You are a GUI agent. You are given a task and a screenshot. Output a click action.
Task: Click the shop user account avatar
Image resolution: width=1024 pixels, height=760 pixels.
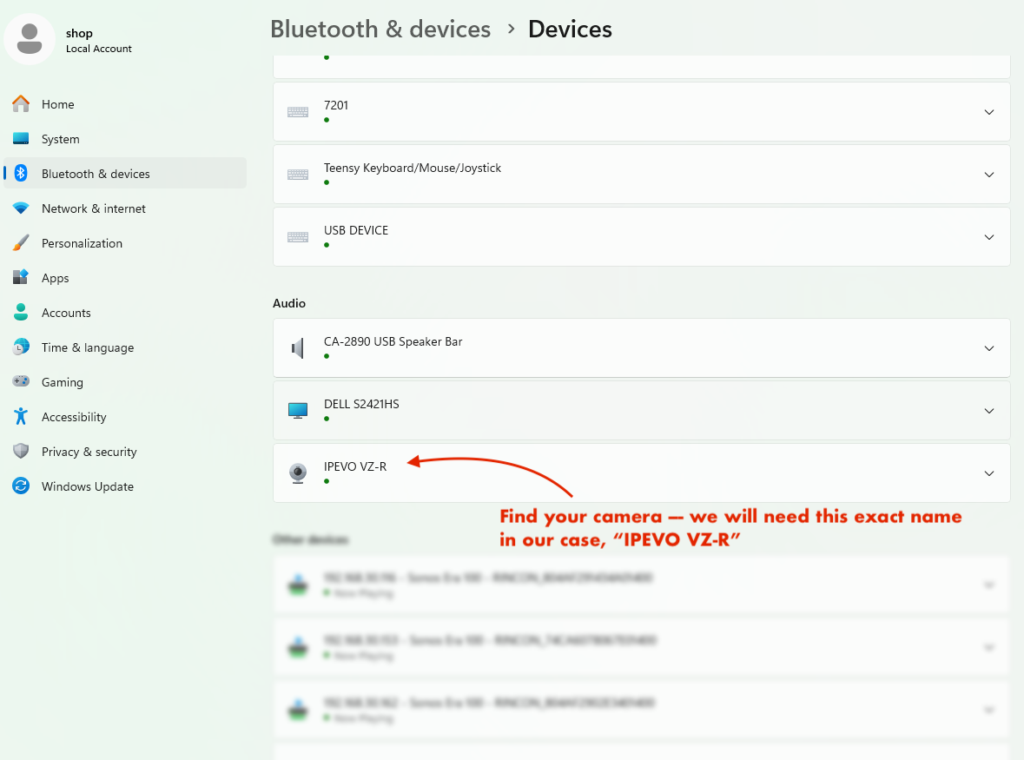[x=30, y=39]
